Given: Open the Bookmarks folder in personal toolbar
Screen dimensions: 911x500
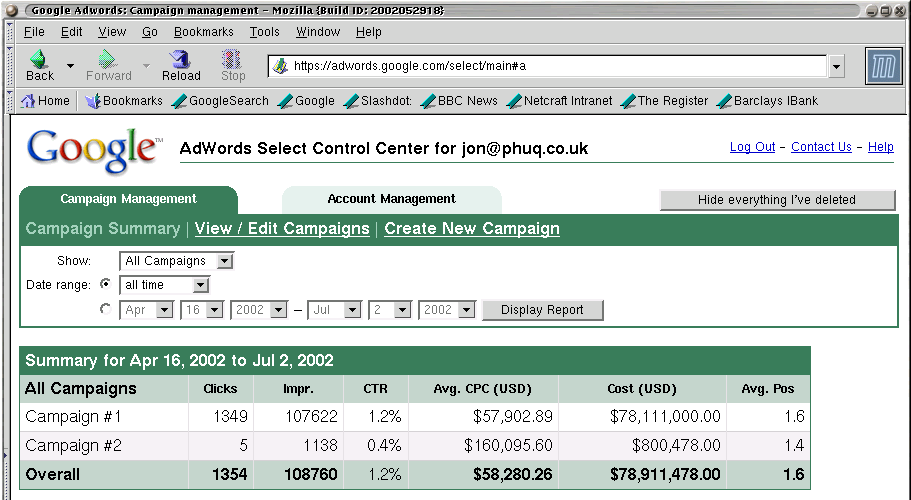Looking at the screenshot, I should click(124, 101).
